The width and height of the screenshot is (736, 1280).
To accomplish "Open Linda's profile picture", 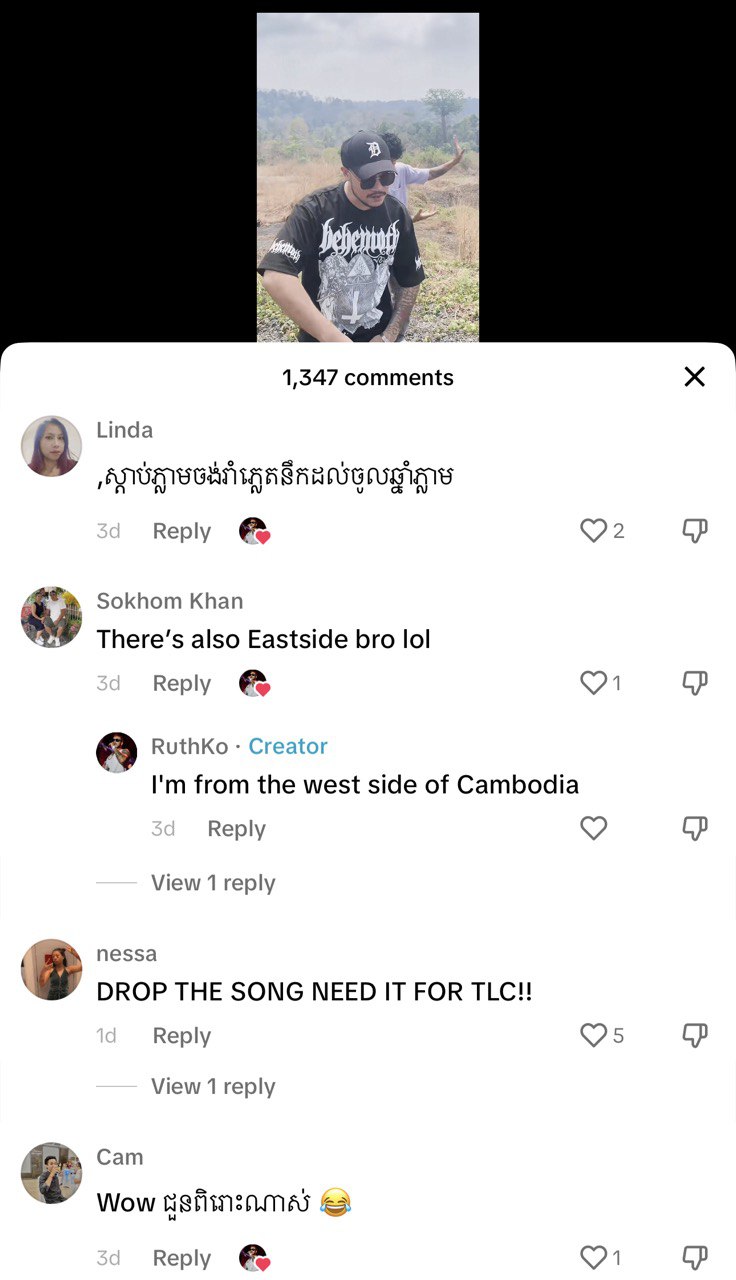I will 51,446.
